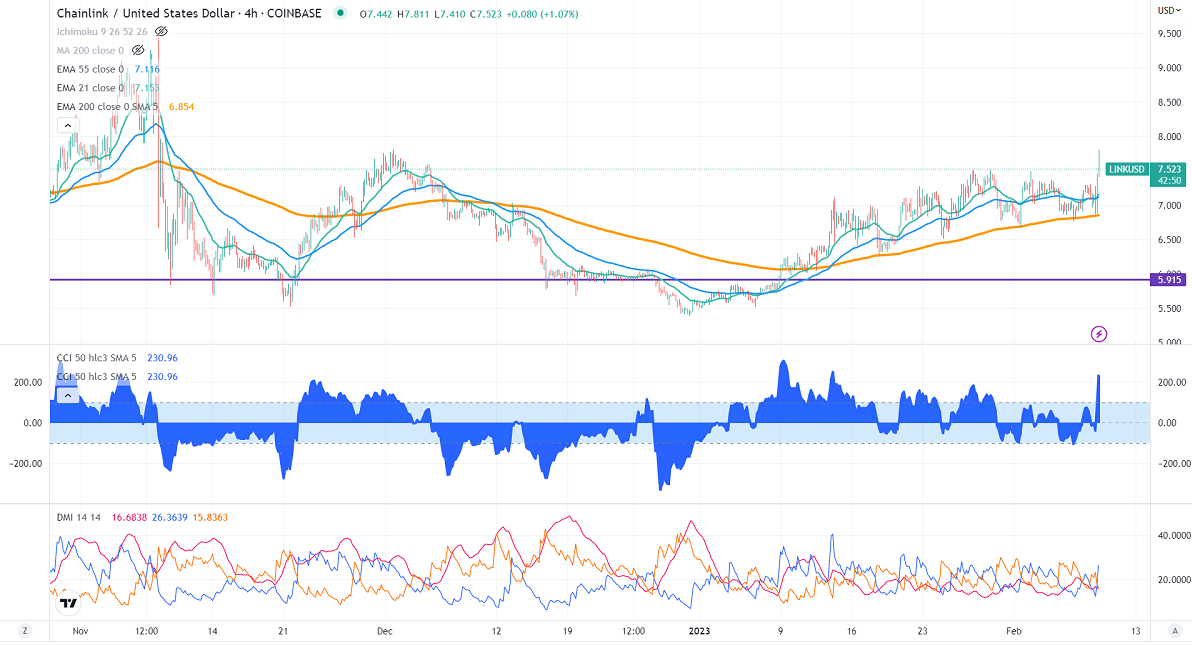Click the green market status dot
Screen dimensions: 1192x646
pos(341,14)
